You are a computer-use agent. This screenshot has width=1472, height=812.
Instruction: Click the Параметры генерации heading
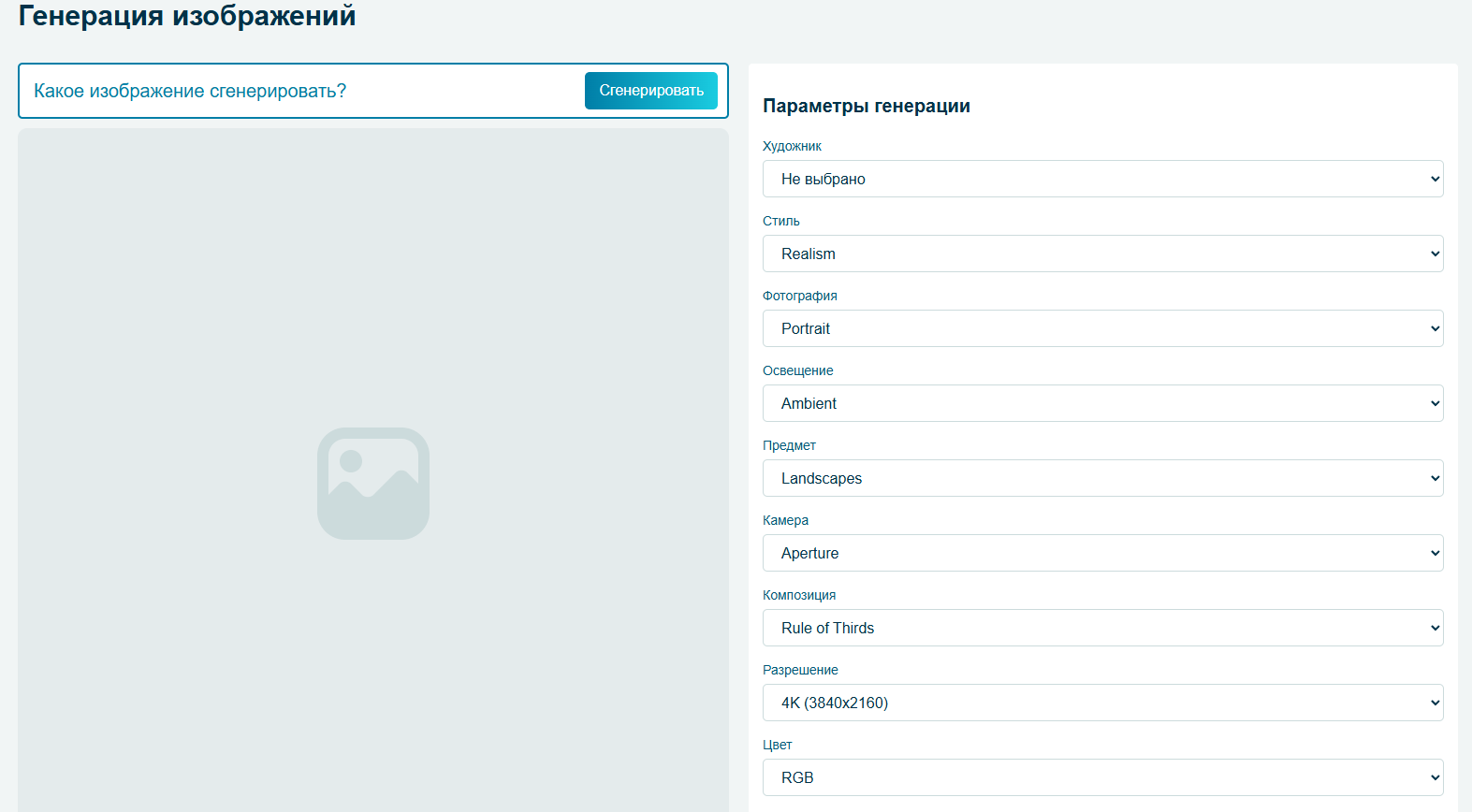tap(866, 106)
